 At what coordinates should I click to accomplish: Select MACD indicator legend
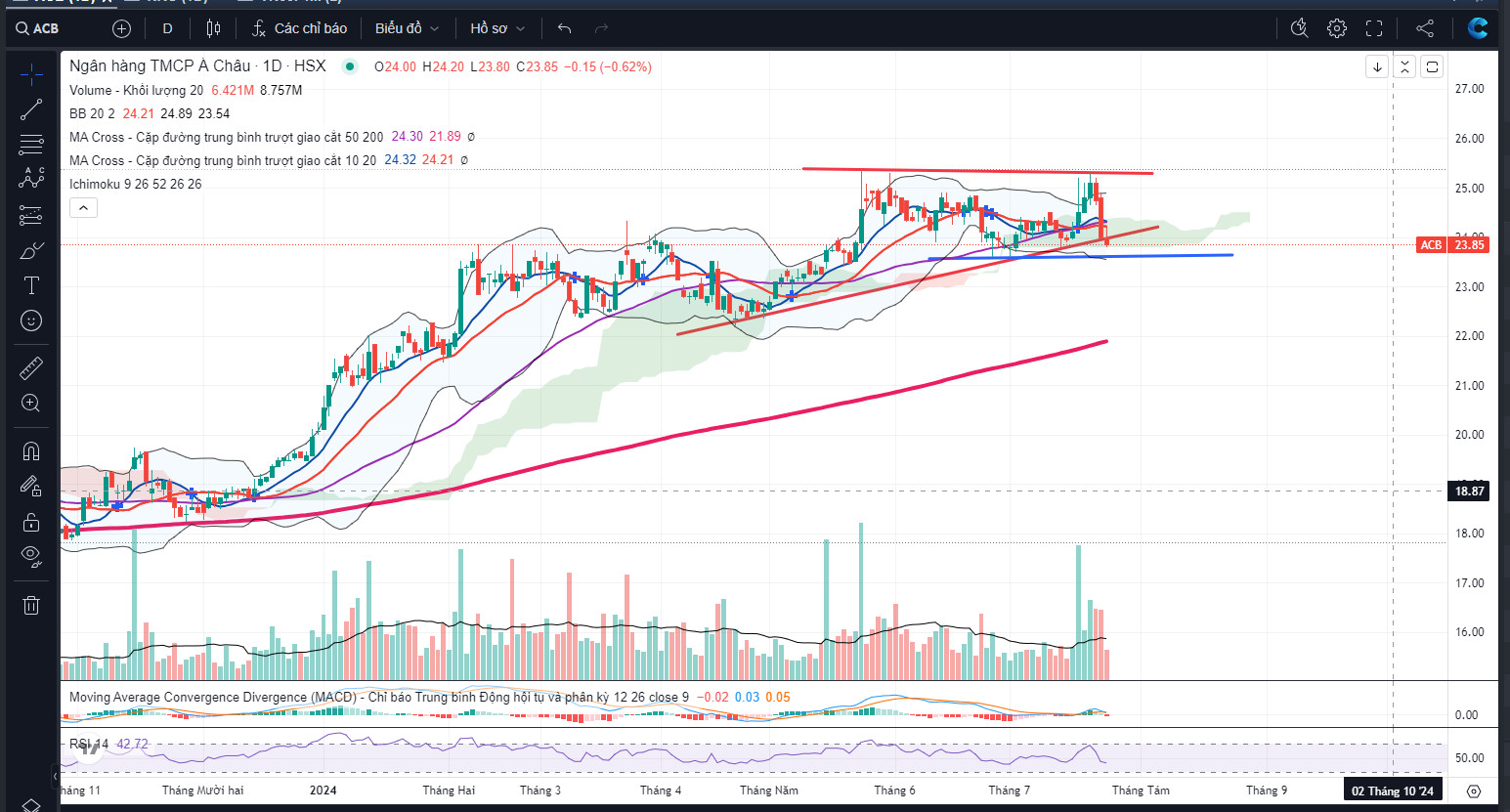point(378,697)
